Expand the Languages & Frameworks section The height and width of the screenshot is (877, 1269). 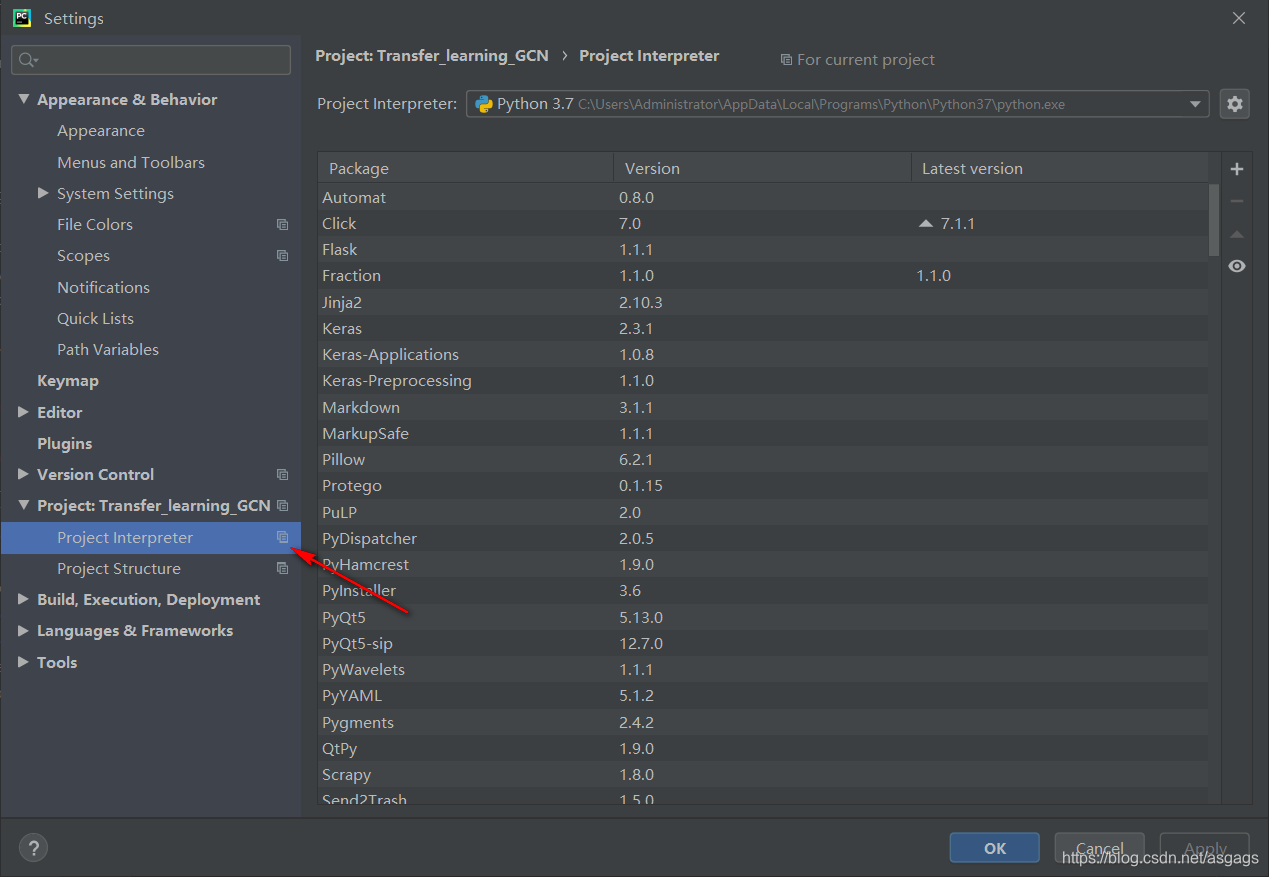click(23, 631)
